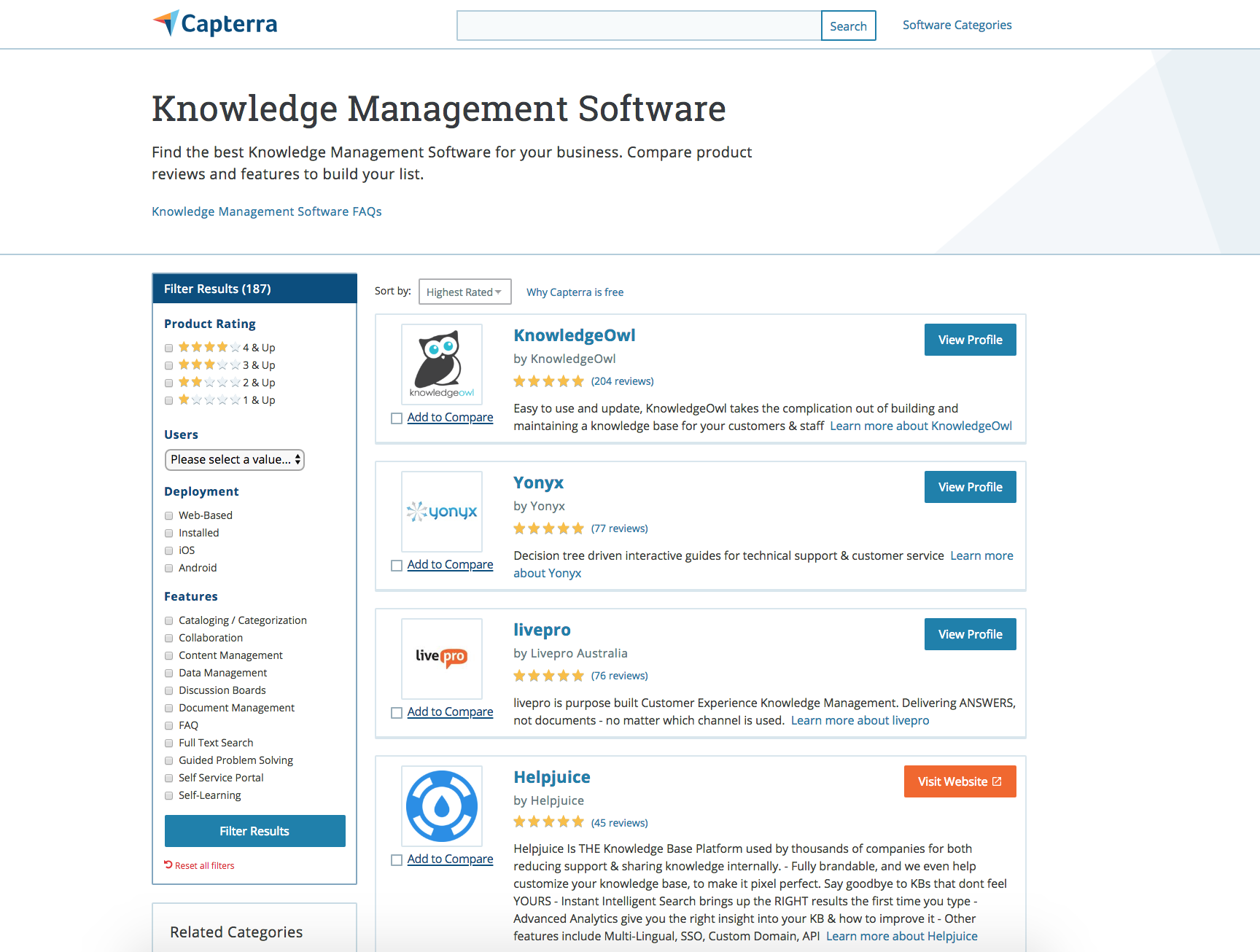This screenshot has width=1260, height=952.
Task: Open Yonyx's 77 reviews
Action: (x=620, y=528)
